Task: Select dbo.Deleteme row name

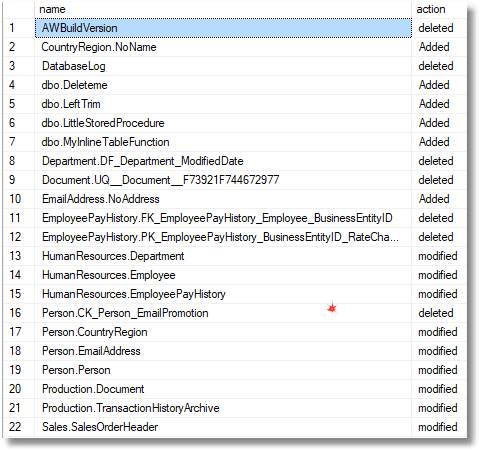Action: tap(223, 85)
